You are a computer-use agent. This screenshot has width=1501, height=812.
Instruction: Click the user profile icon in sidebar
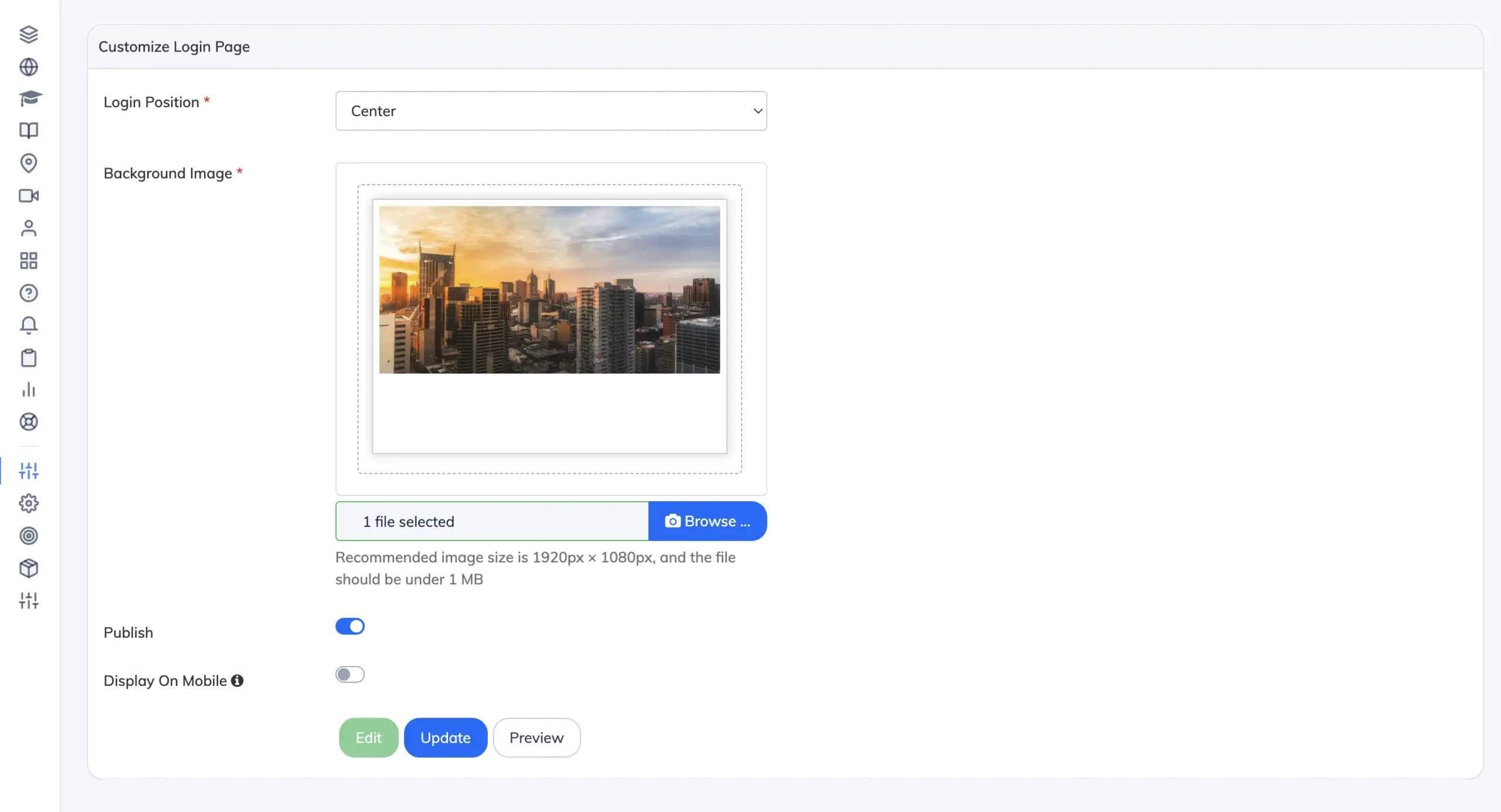(29, 228)
